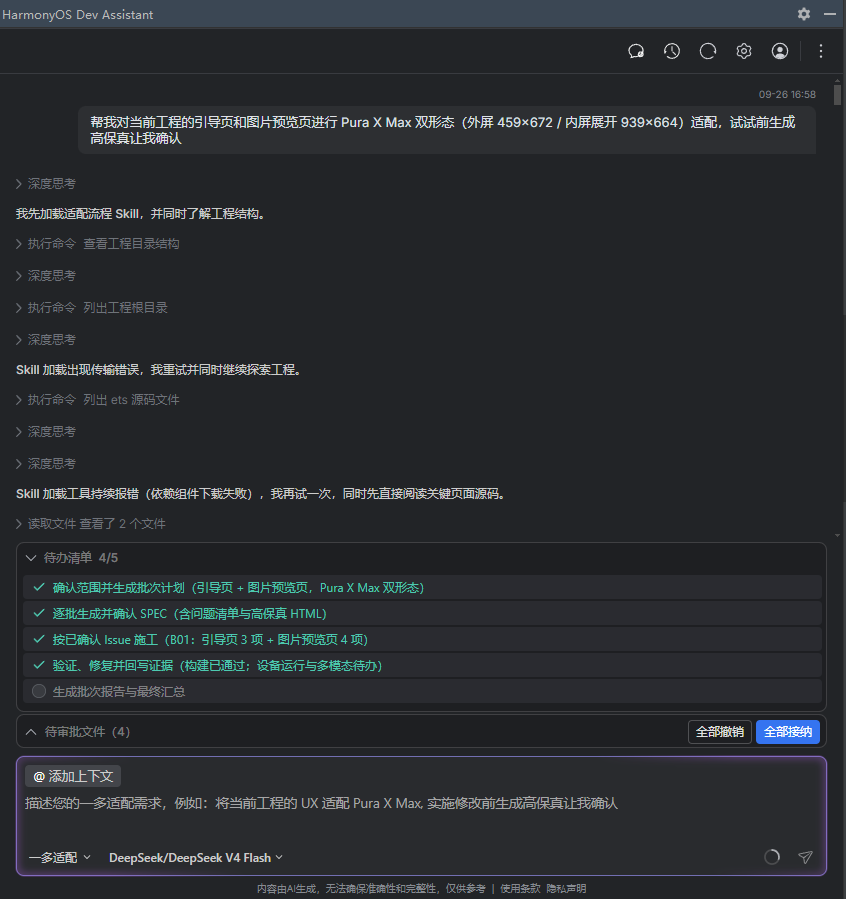Viewport: 846px width, 899px height.
Task: Open the 隐私声明 link
Action: tap(566, 889)
